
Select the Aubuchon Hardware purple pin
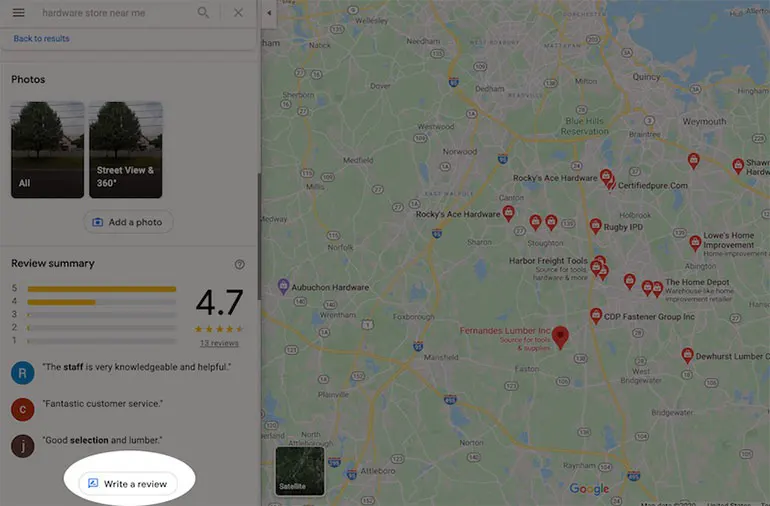point(283,285)
